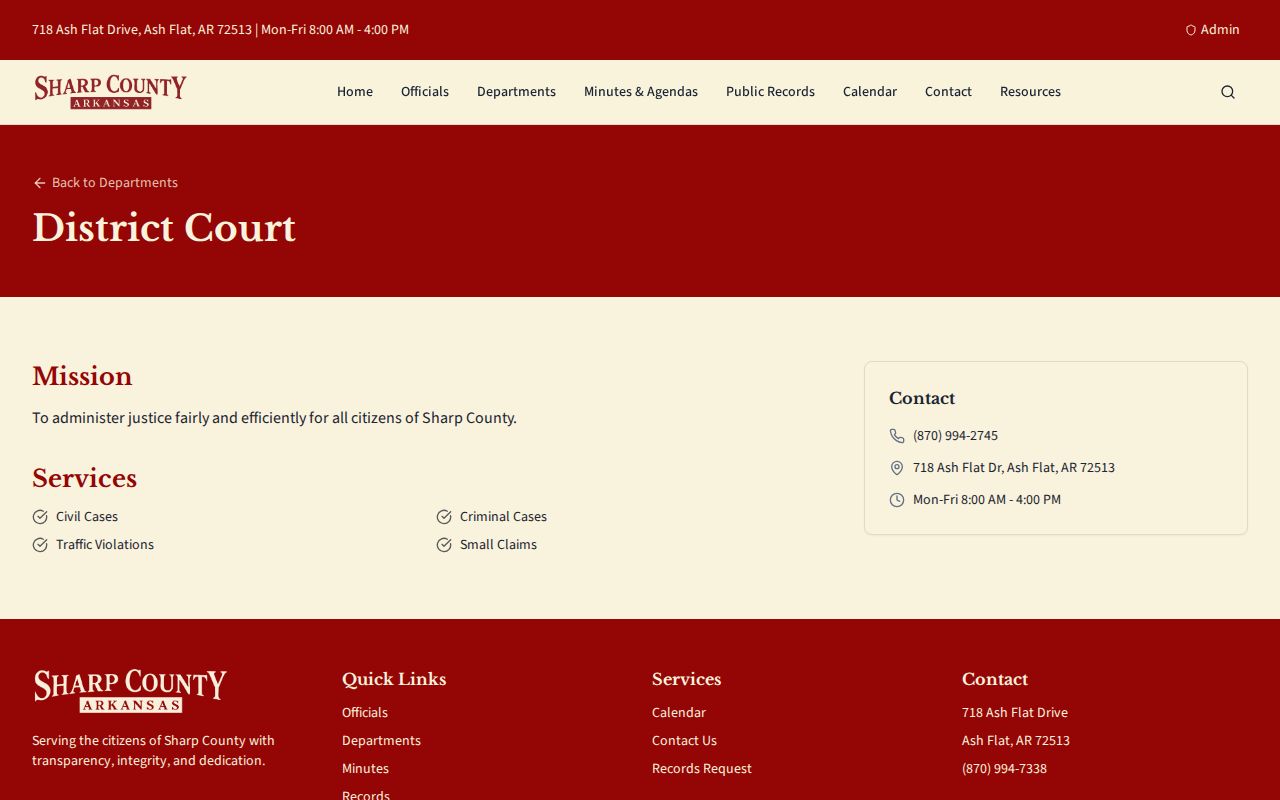Click the phone icon in Contact card
The width and height of the screenshot is (1280, 800).
(x=897, y=436)
